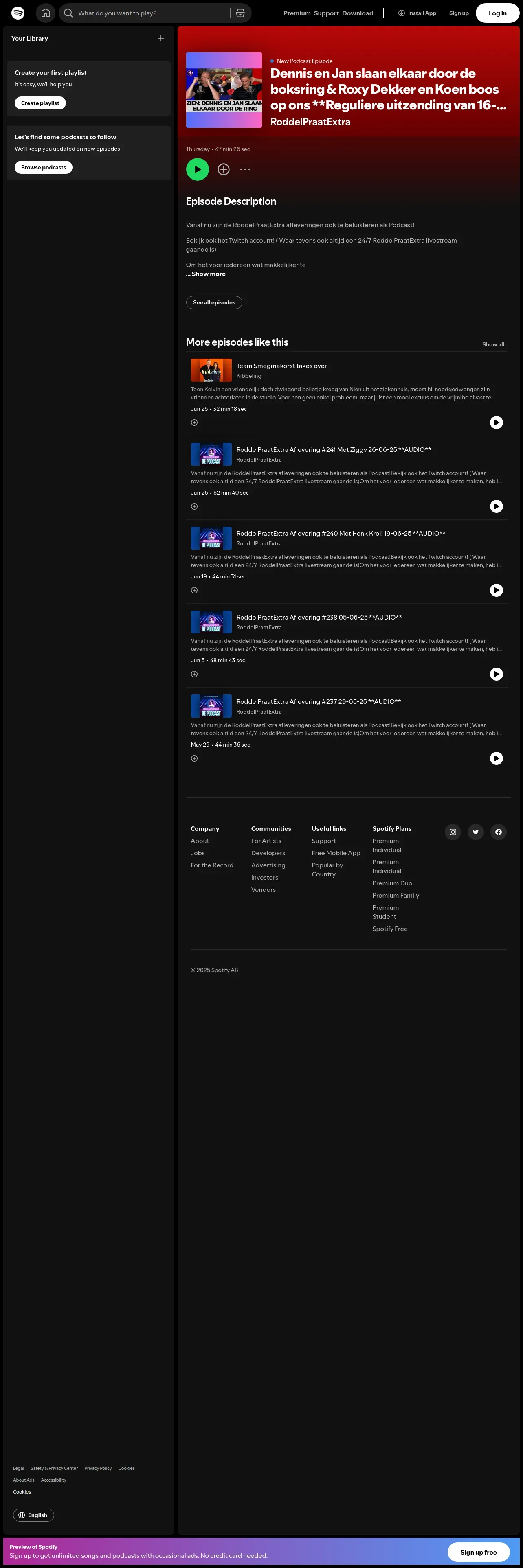Play the Dennis en Jan episode
This screenshot has width=523, height=1568.
pos(197,169)
